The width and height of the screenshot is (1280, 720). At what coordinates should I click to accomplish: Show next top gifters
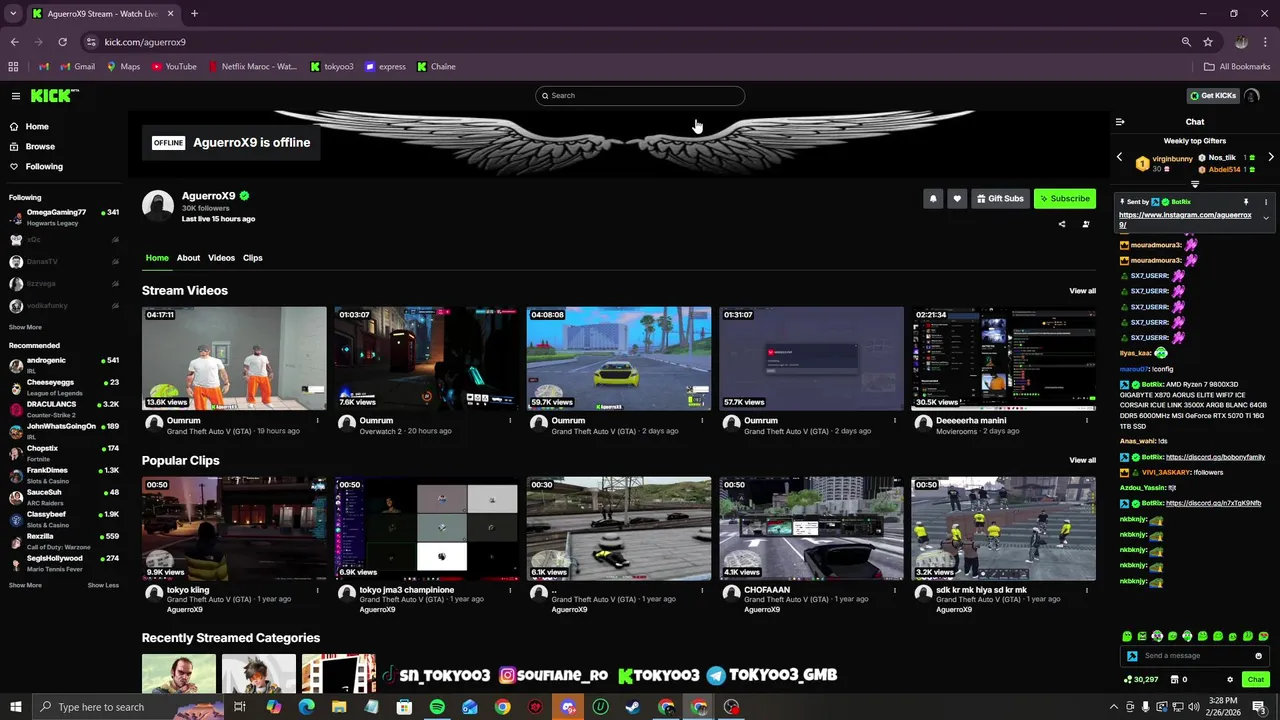(x=1271, y=157)
